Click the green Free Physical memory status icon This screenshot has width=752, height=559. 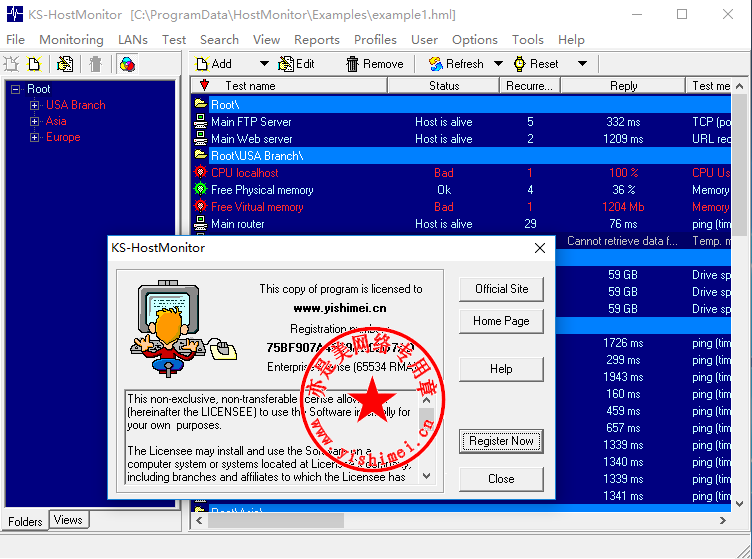(x=200, y=189)
